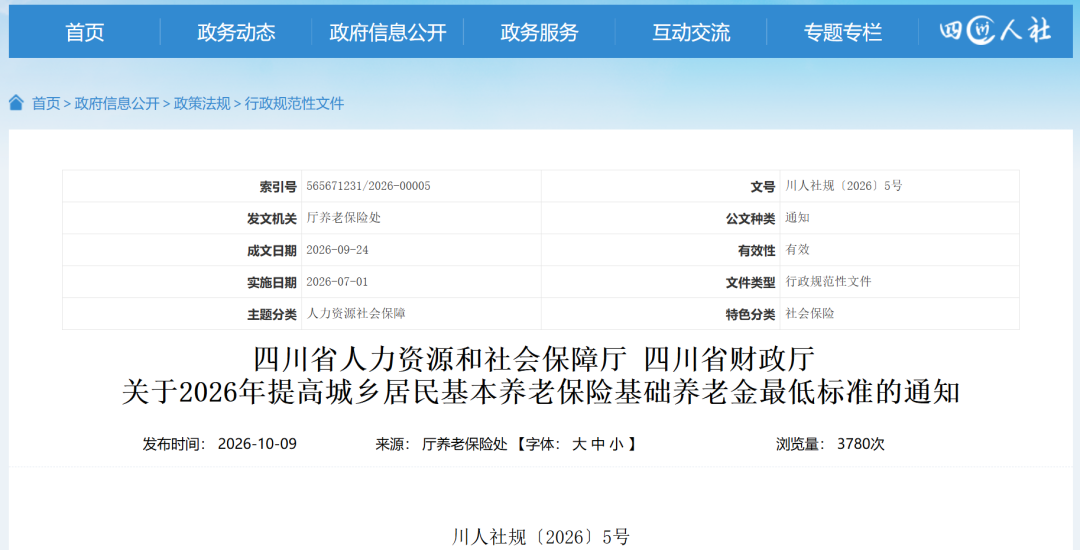Open the 专题专栏 navigation item
The width and height of the screenshot is (1080, 550).
(x=842, y=32)
